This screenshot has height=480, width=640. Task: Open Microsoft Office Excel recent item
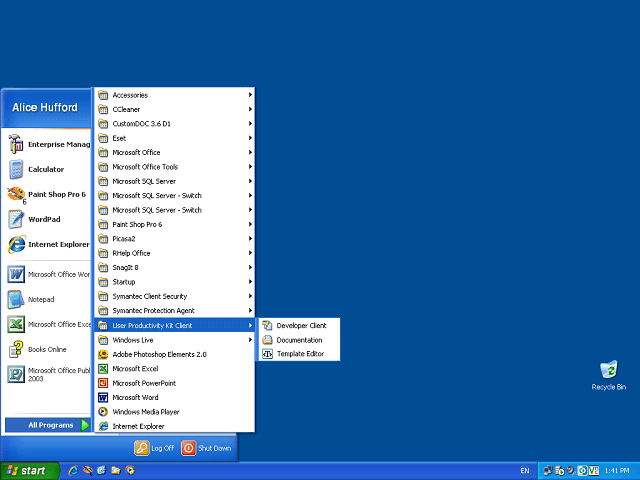coord(48,324)
